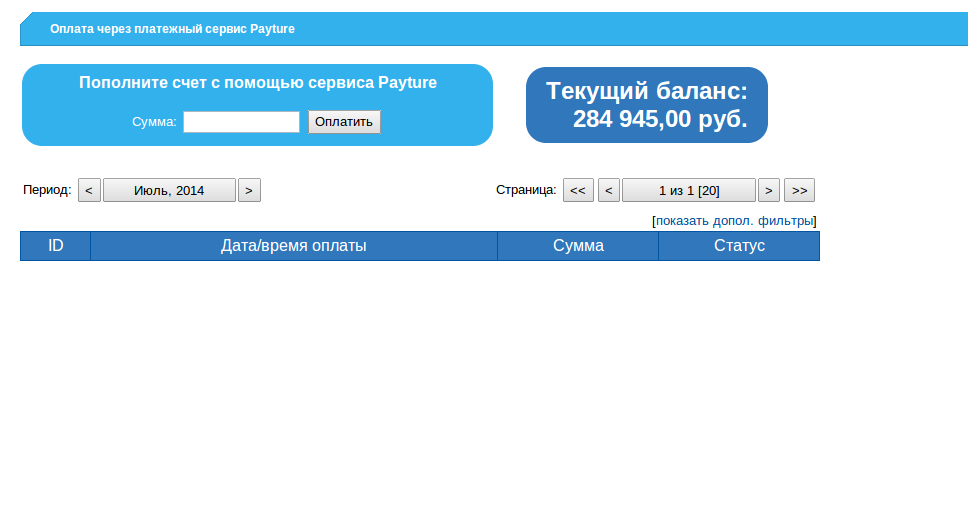The height and width of the screenshot is (518, 968).
Task: Go to next page of results
Action: tap(768, 190)
